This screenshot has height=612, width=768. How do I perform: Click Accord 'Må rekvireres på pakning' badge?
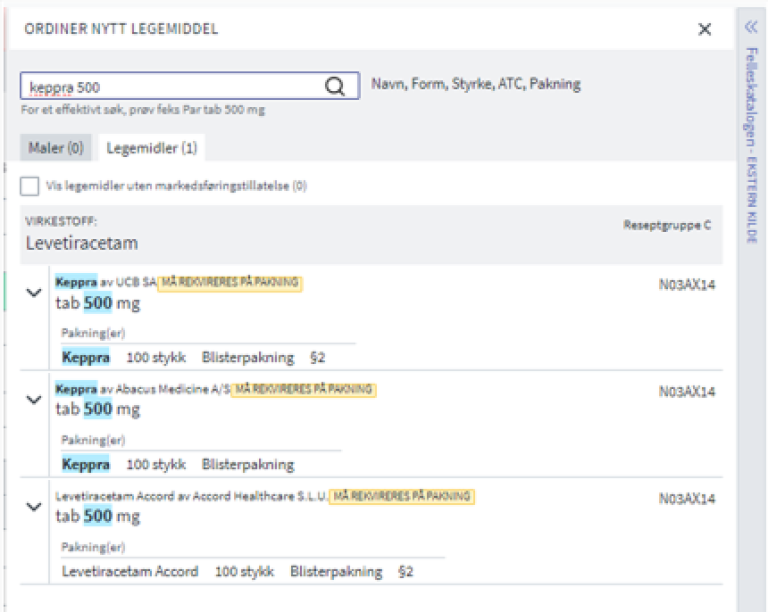click(x=402, y=496)
